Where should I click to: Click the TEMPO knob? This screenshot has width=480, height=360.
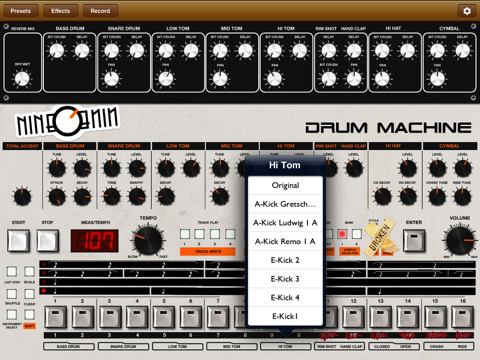(148, 240)
